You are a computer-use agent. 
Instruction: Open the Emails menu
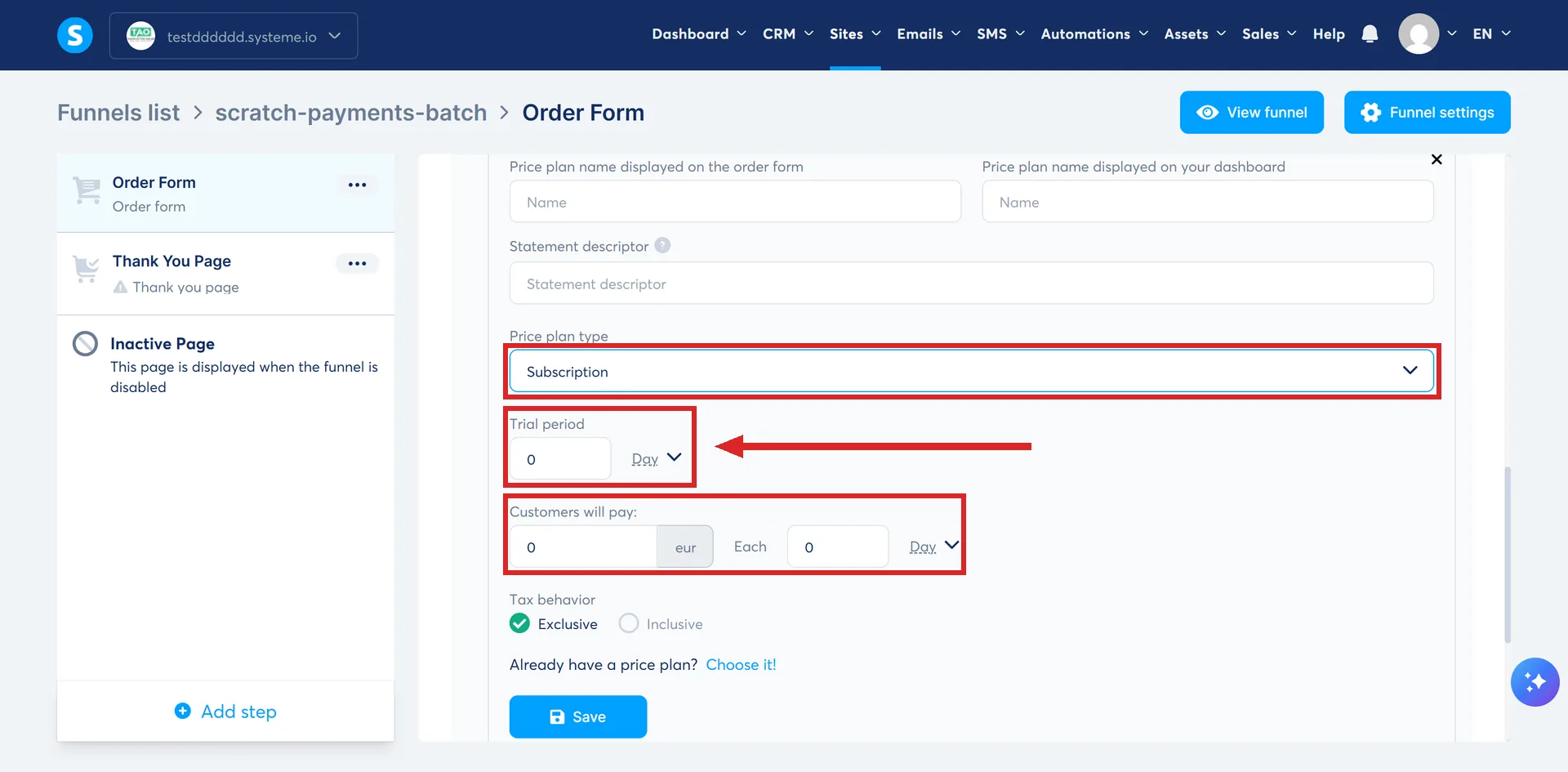point(929,33)
